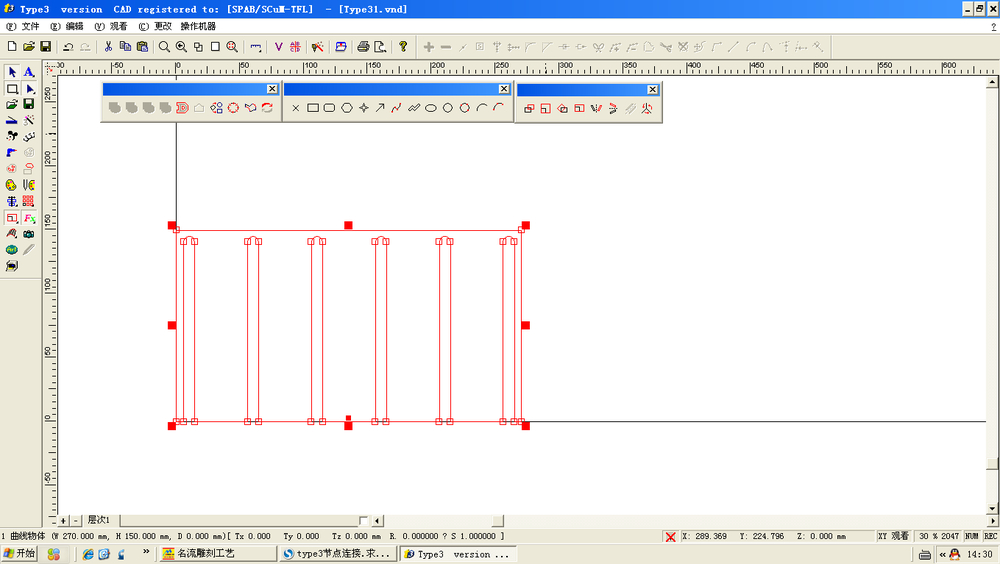Viewport: 1000px width, 564px height.
Task: Close the shape tools floating palette
Action: 504,89
